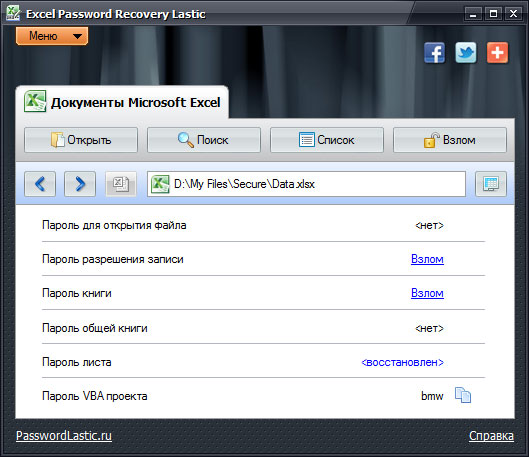This screenshot has width=529, height=457.
Task: Click the Twitter bird icon
Action: click(x=466, y=53)
